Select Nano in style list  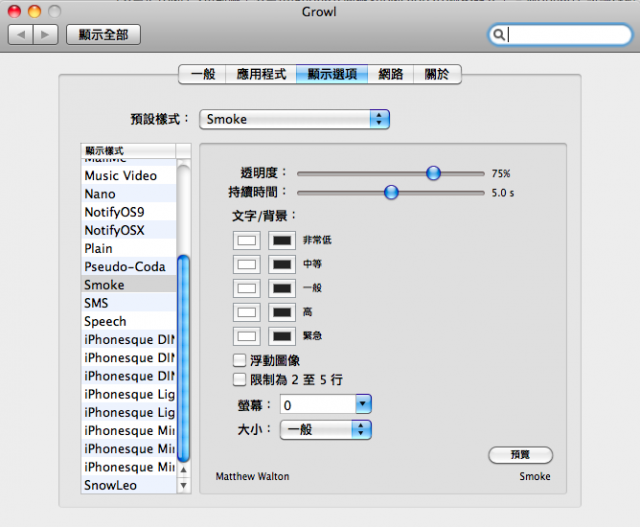point(129,193)
